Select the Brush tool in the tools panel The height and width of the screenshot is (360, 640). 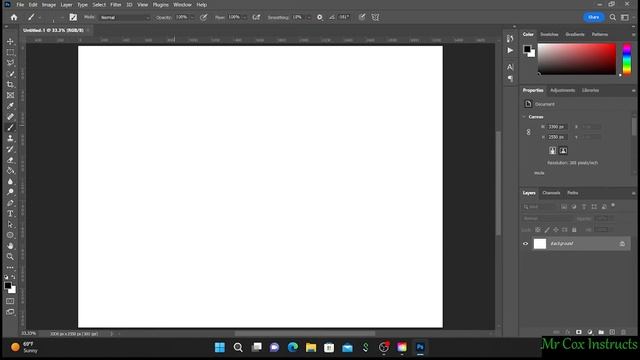(10, 128)
